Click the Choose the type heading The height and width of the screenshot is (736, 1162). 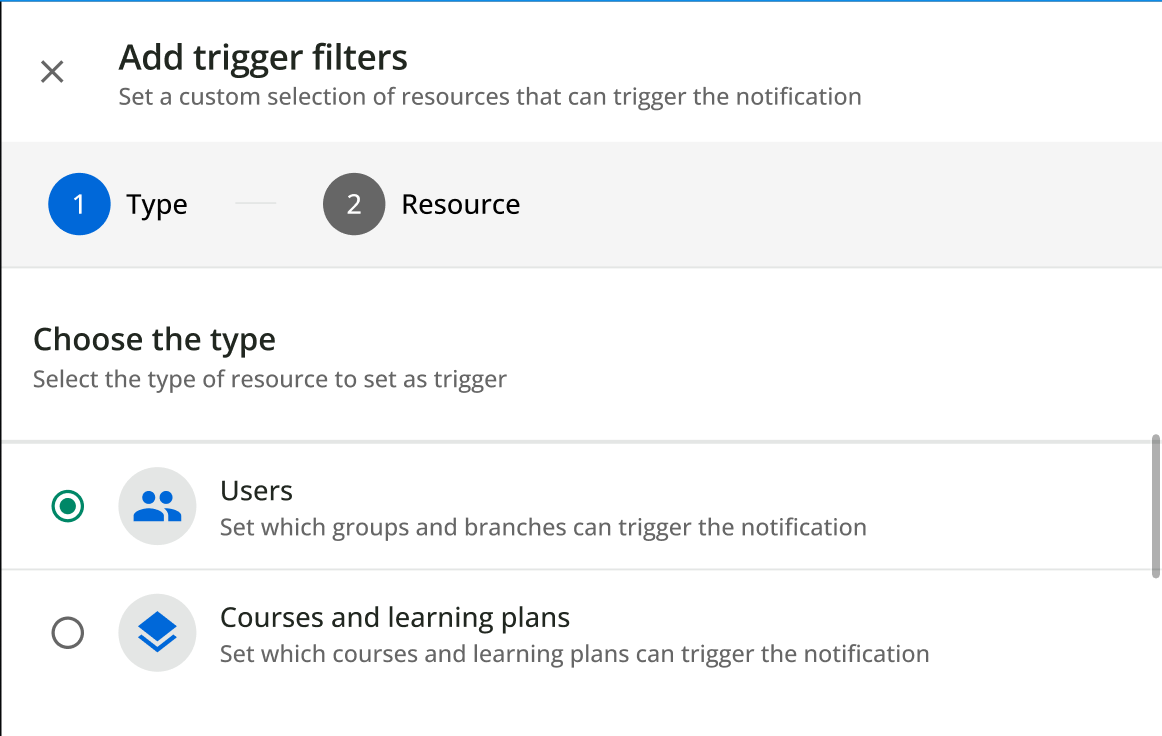(154, 340)
